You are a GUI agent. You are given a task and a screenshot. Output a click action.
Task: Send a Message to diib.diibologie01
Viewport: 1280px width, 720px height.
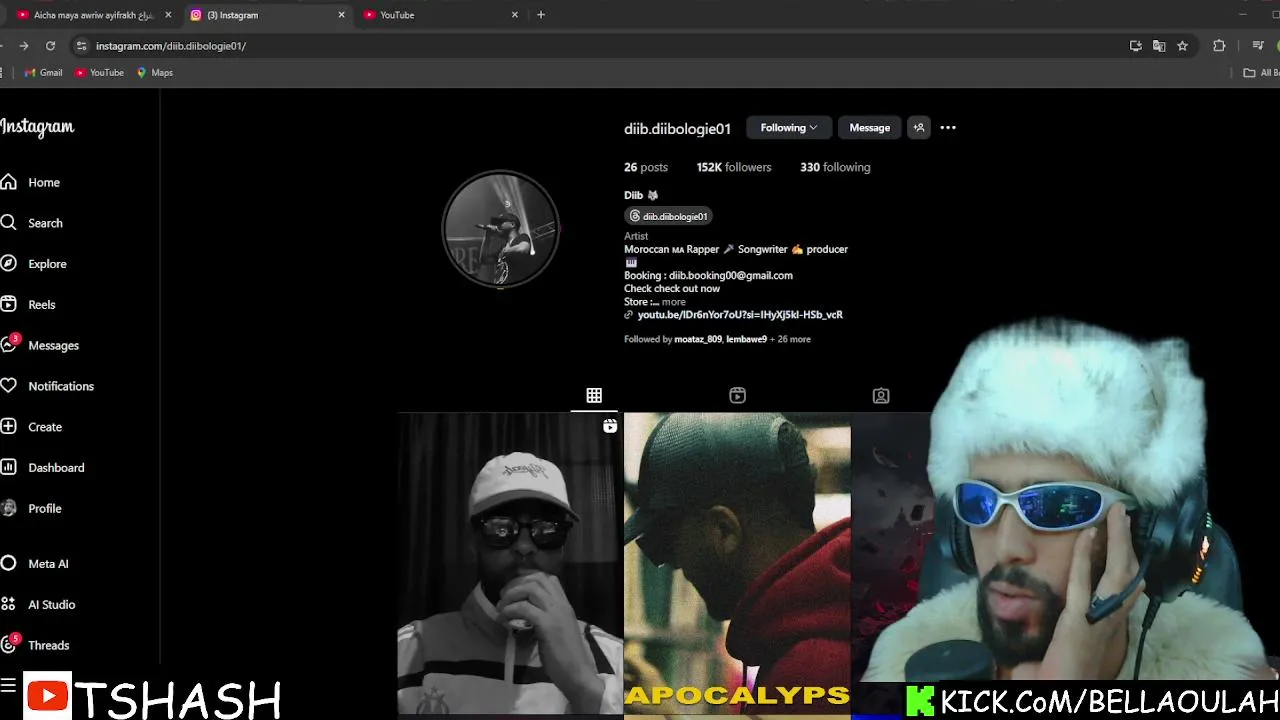tap(869, 128)
